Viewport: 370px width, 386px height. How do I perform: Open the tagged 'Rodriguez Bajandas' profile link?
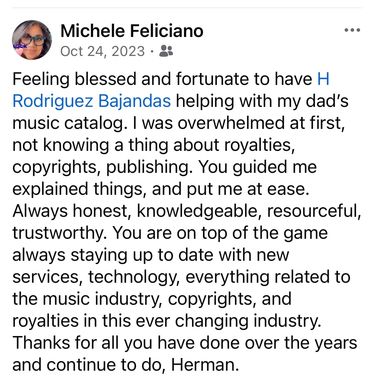pos(92,101)
